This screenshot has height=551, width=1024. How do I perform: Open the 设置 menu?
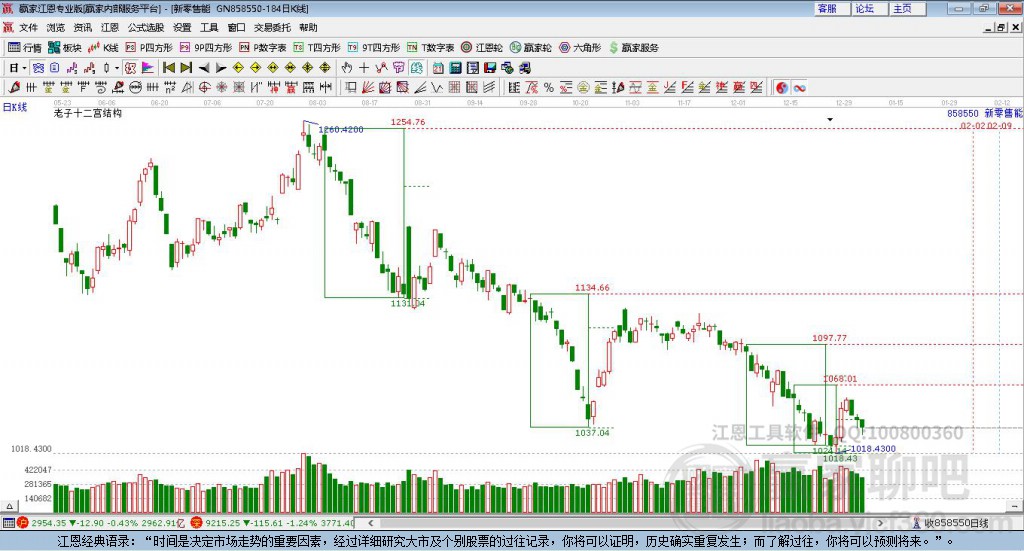click(x=182, y=27)
